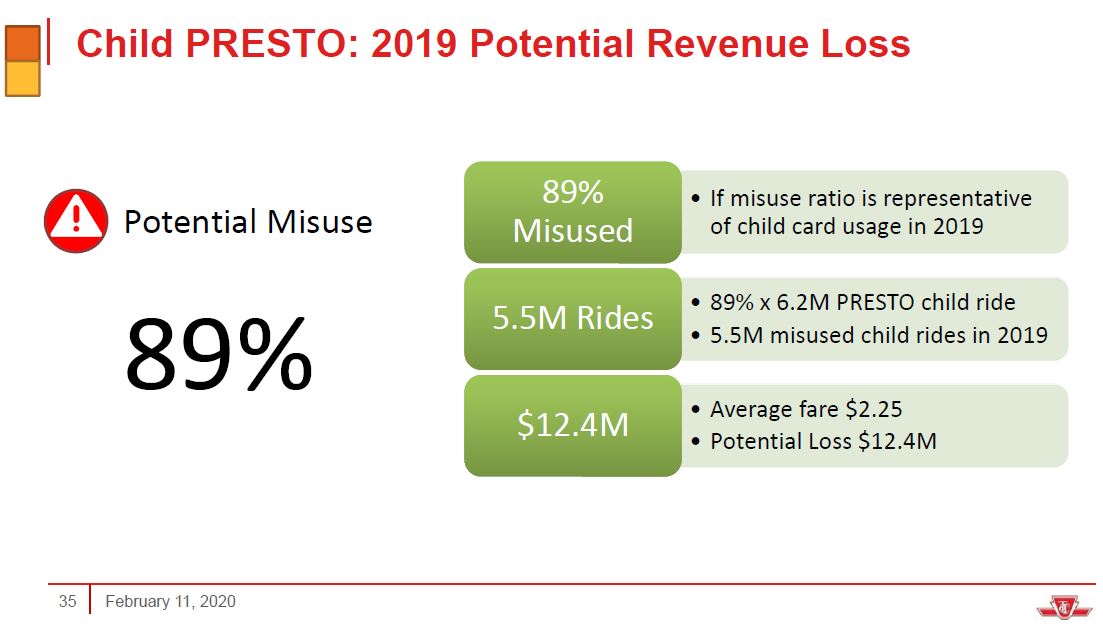
Task: Select the "5.5M misused child rides in 2019" bullet
Action: tap(878, 335)
